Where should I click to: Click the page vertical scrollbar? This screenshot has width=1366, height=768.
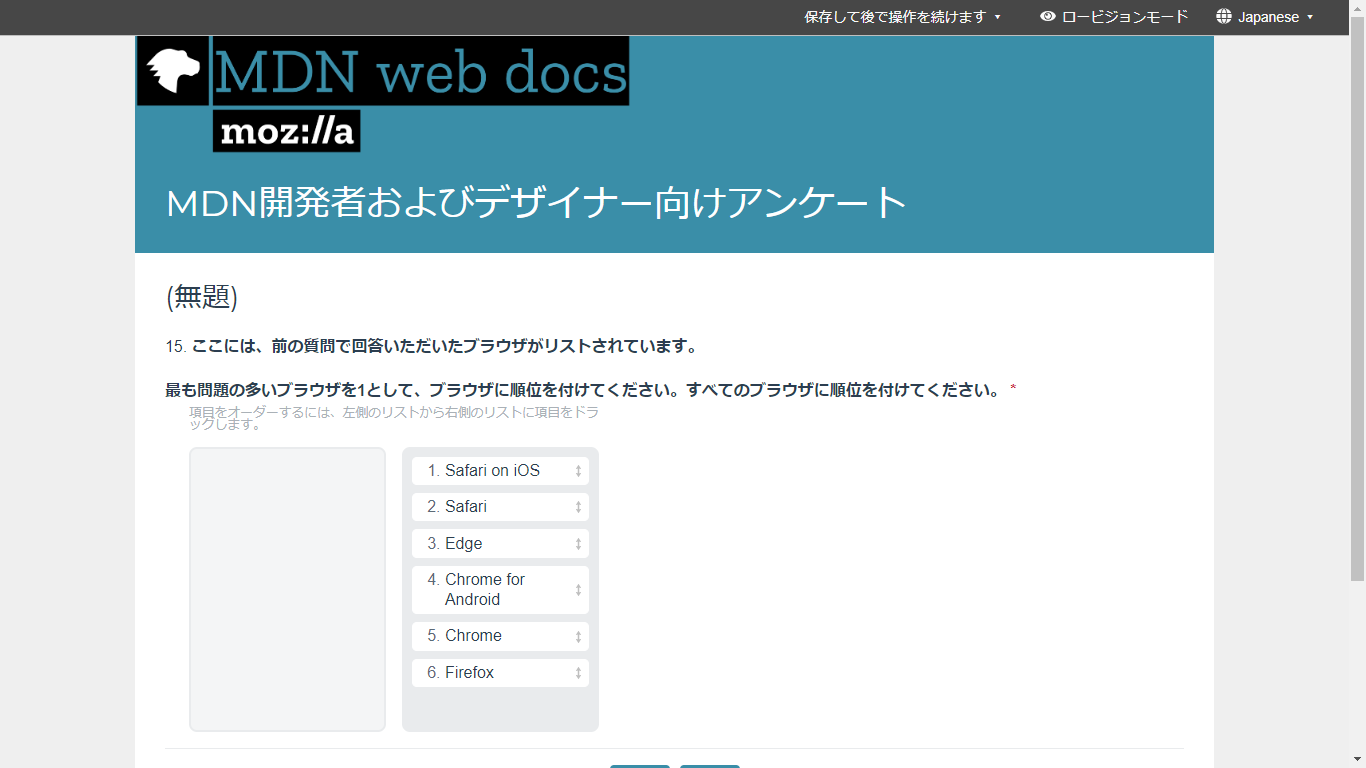[x=1357, y=300]
